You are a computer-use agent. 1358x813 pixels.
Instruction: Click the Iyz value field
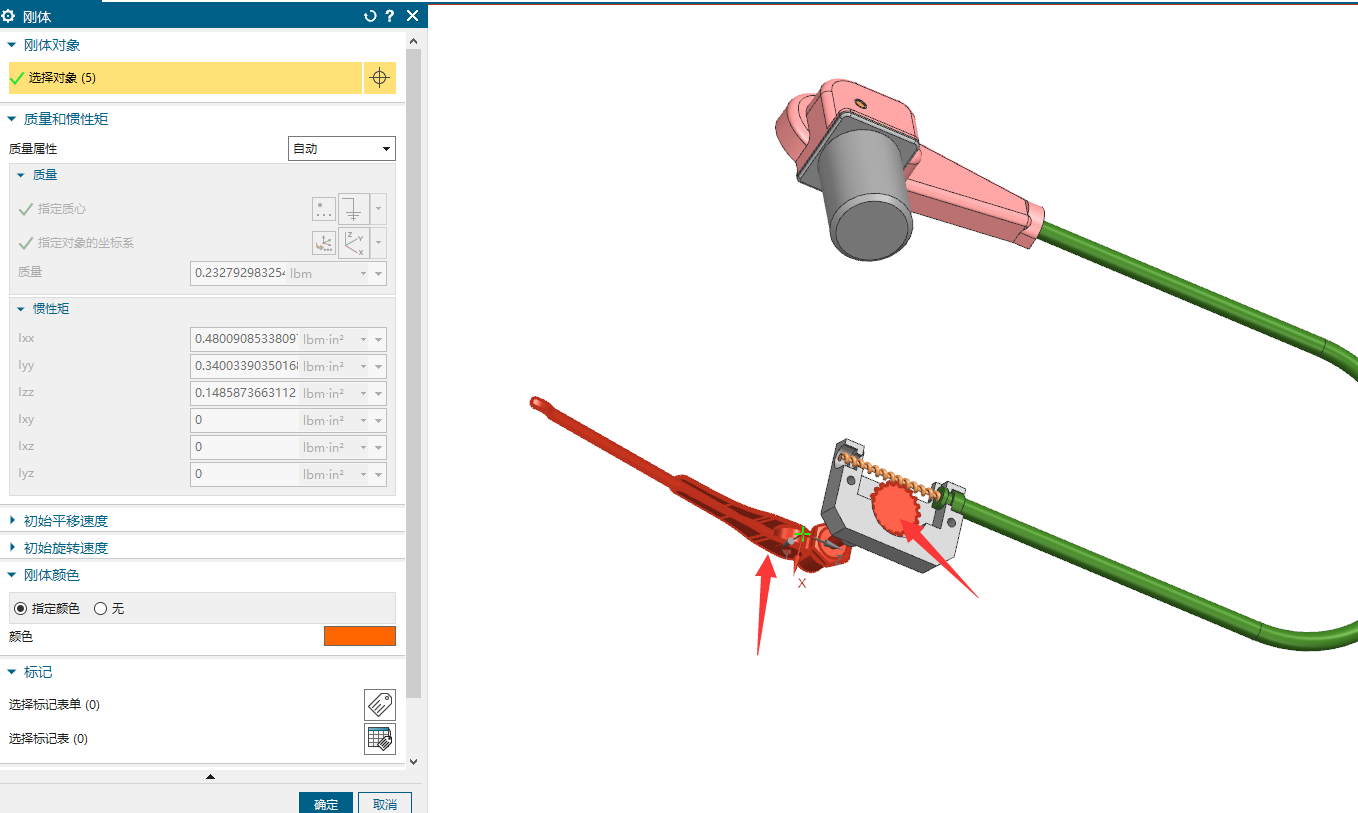click(x=245, y=474)
